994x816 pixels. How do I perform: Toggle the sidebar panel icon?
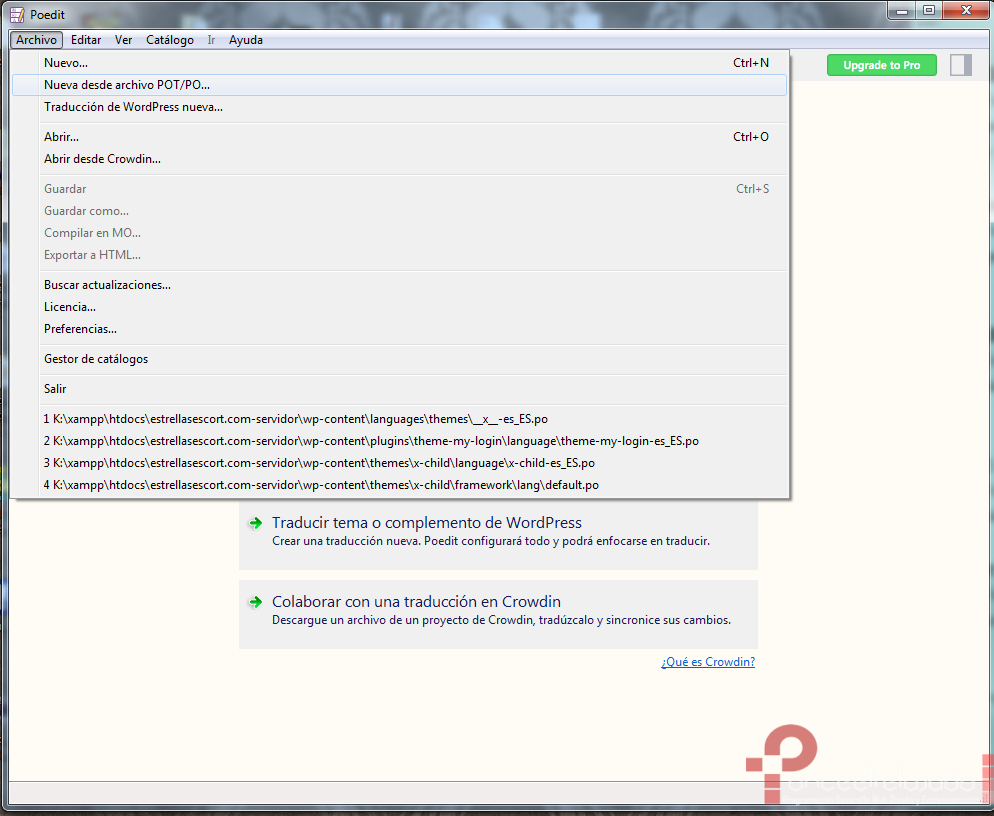tap(960, 65)
